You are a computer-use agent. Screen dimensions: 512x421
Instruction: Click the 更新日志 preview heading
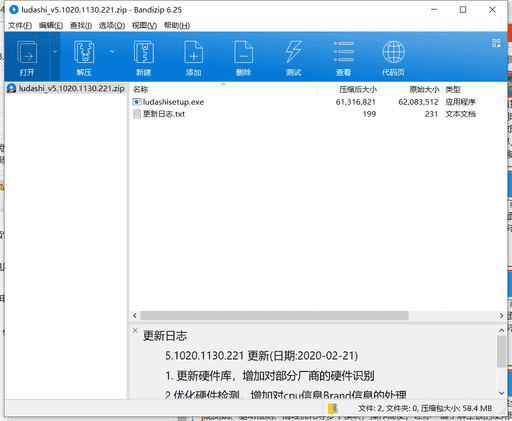coord(165,336)
